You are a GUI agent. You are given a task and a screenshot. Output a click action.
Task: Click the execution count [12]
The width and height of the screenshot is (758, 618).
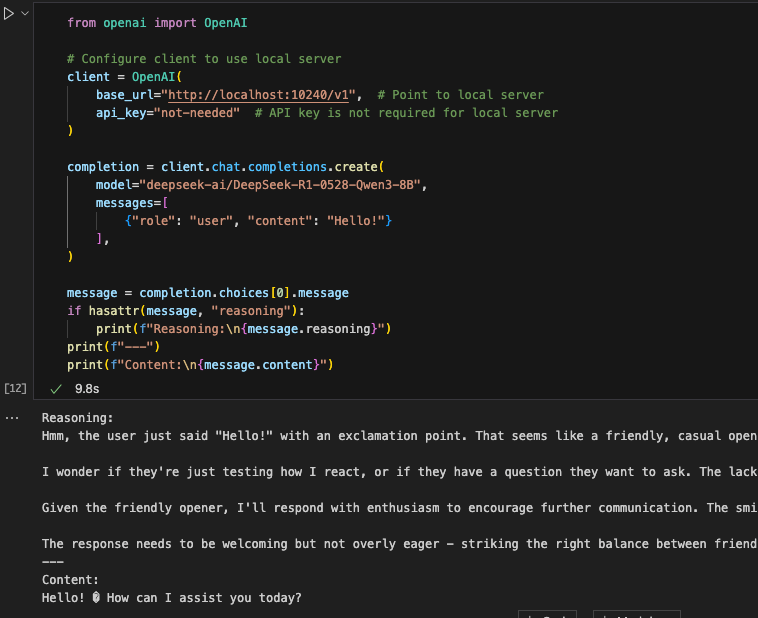15,388
